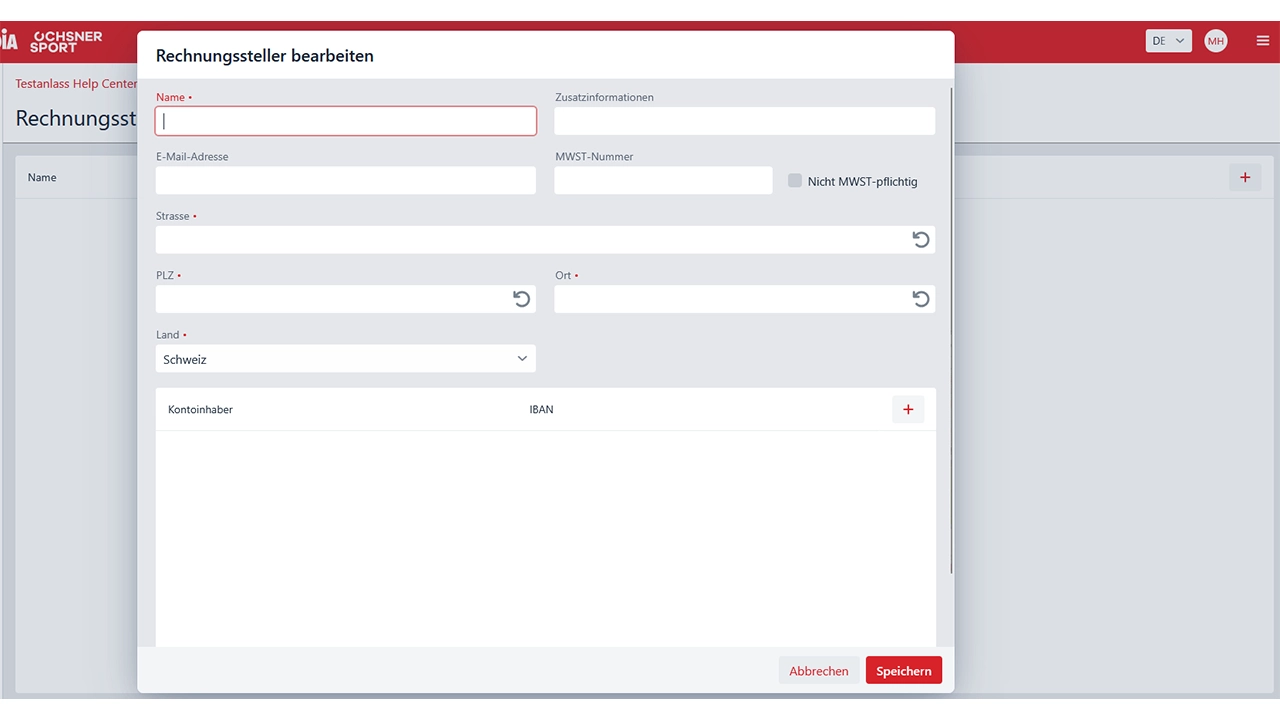This screenshot has height=720, width=1280.
Task: Reset the Strasse field with undo icon
Action: pyautogui.click(x=921, y=240)
